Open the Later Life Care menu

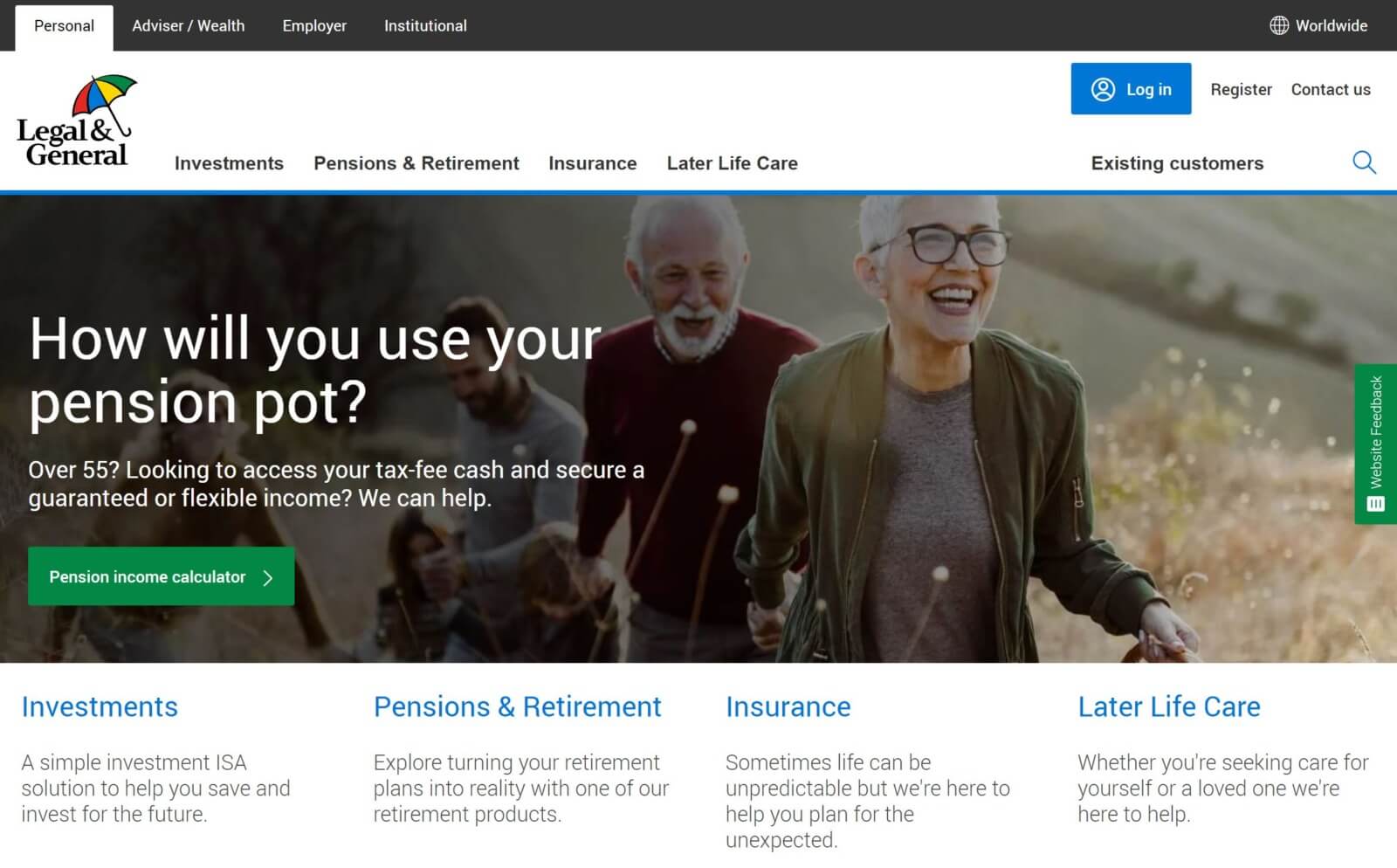point(732,163)
